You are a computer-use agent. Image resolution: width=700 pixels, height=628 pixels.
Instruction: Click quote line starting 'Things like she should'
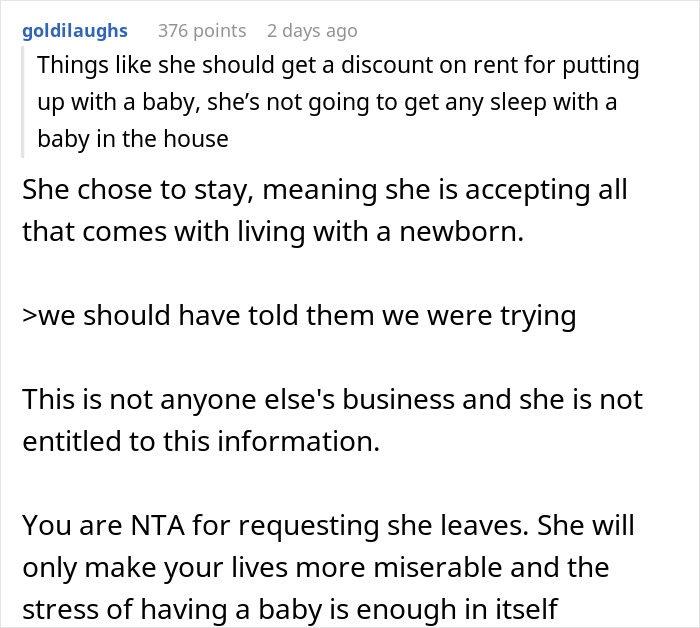338,65
